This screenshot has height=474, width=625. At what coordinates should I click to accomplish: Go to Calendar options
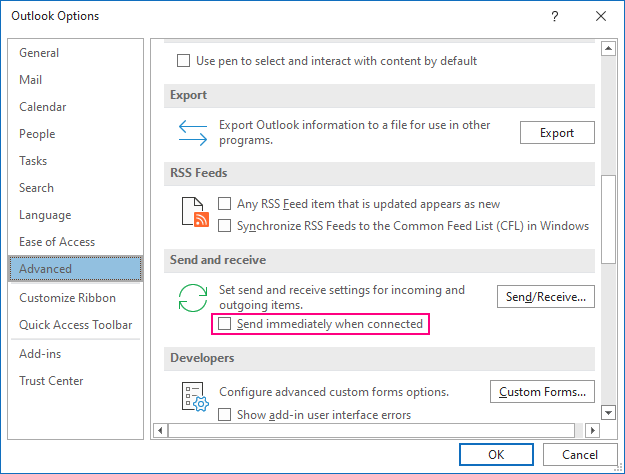point(75,107)
